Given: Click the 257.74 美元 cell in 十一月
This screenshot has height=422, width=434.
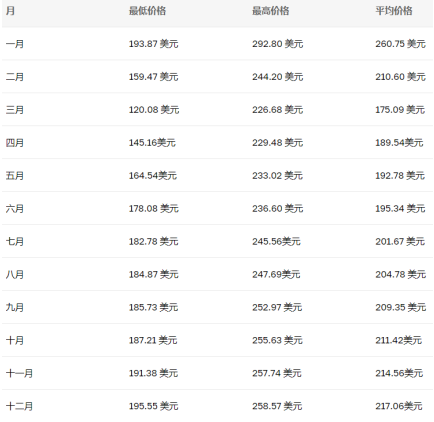Looking at the screenshot, I should tap(277, 373).
